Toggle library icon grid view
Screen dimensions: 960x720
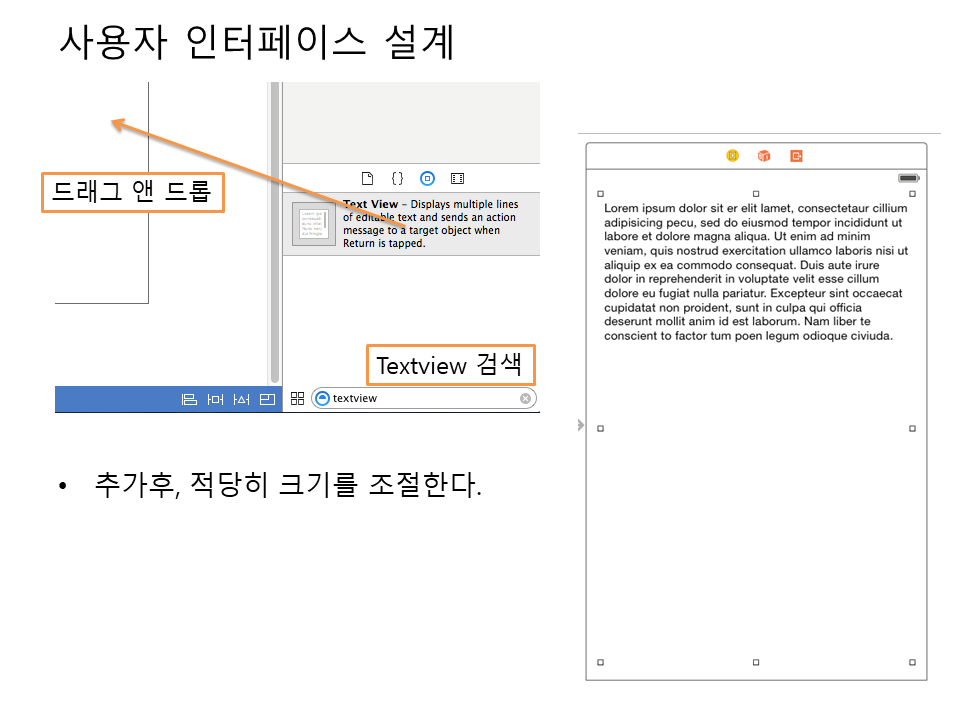297,398
